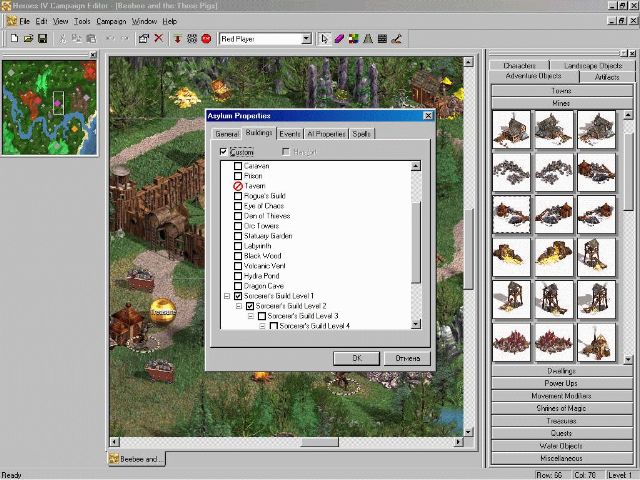Open the AI Properties tab
This screenshot has height=480, width=640.
[x=326, y=134]
